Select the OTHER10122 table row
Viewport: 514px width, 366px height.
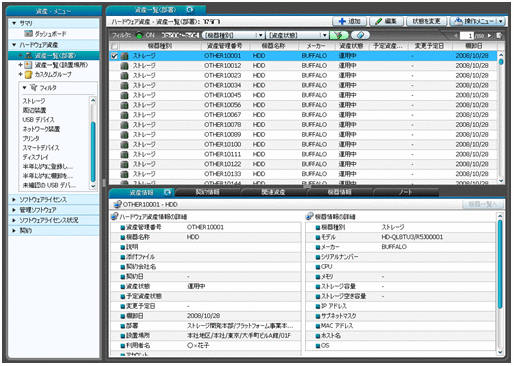[303, 164]
